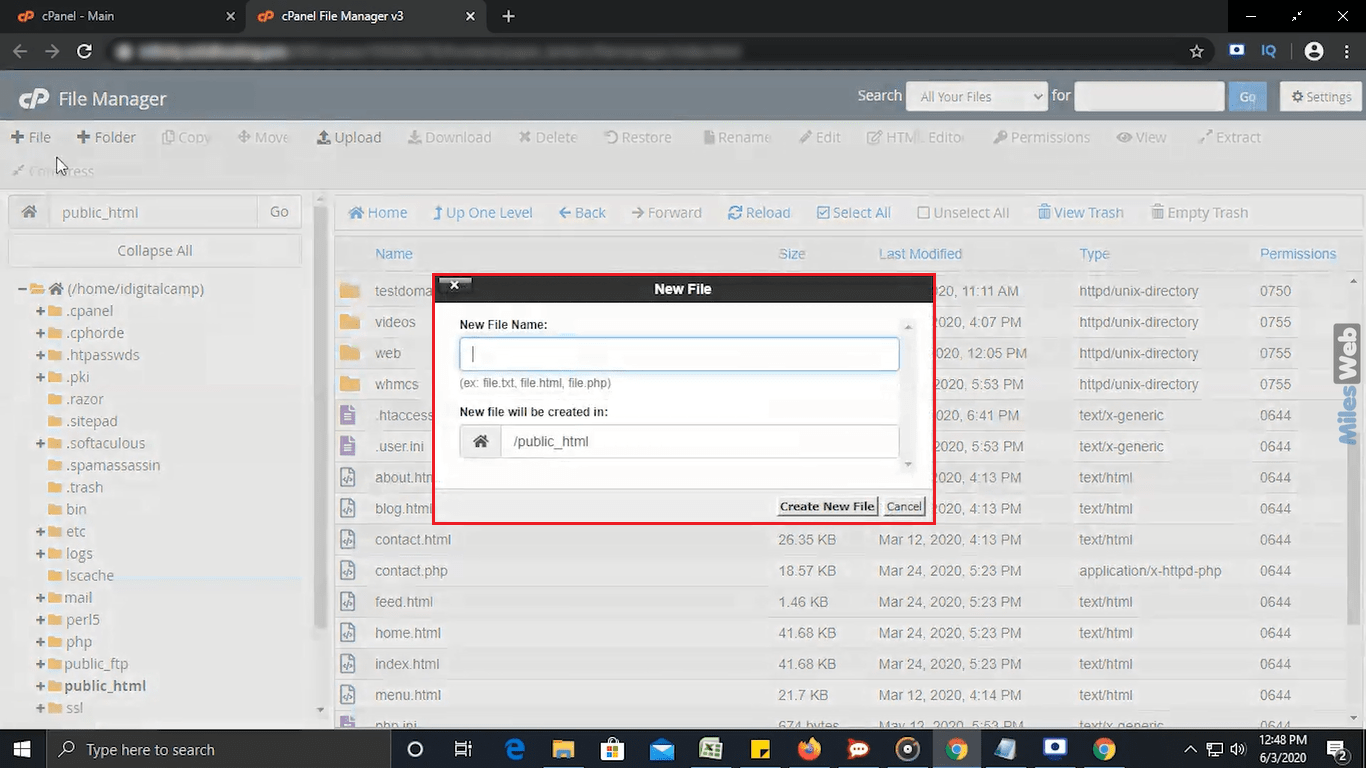Click the + Folder toolbar button
Screen dimensions: 1366x768
click(x=106, y=137)
